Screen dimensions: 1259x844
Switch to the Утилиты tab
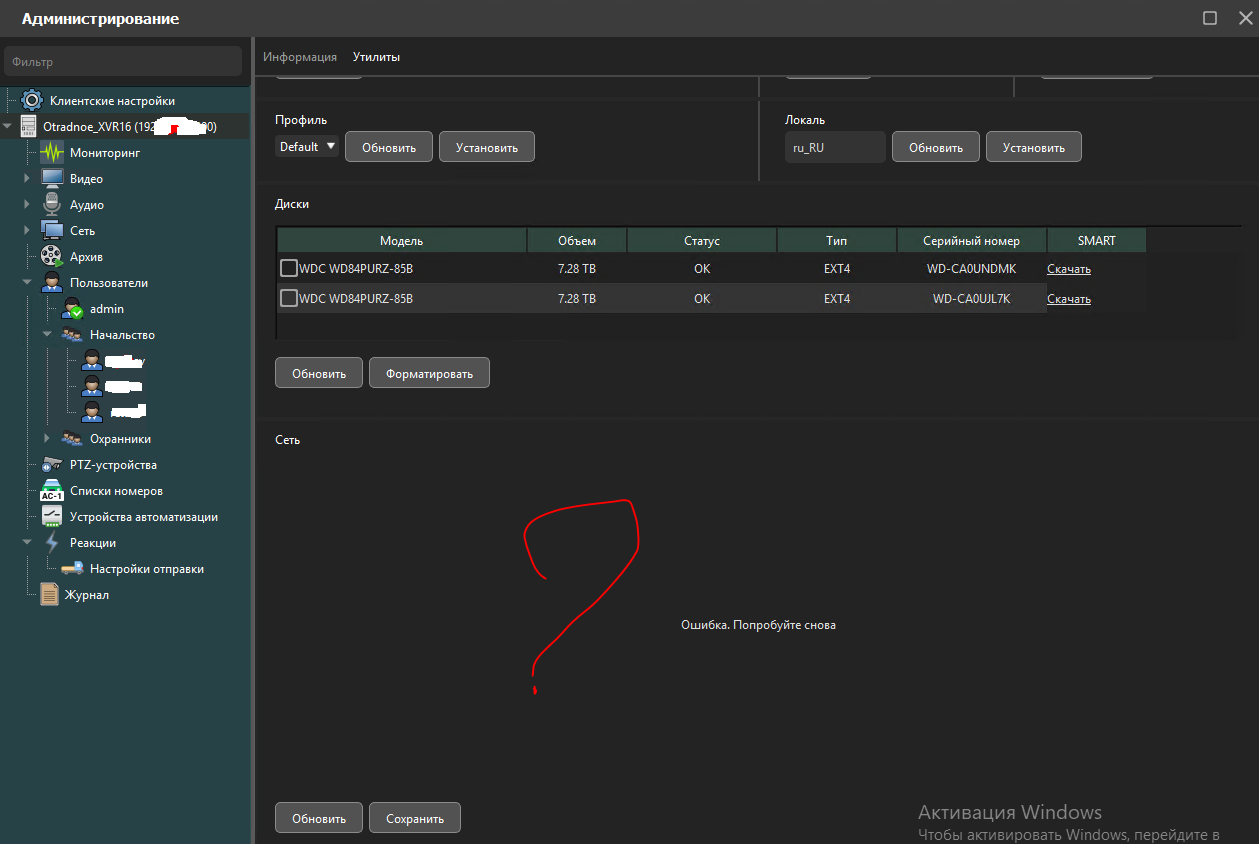[376, 57]
